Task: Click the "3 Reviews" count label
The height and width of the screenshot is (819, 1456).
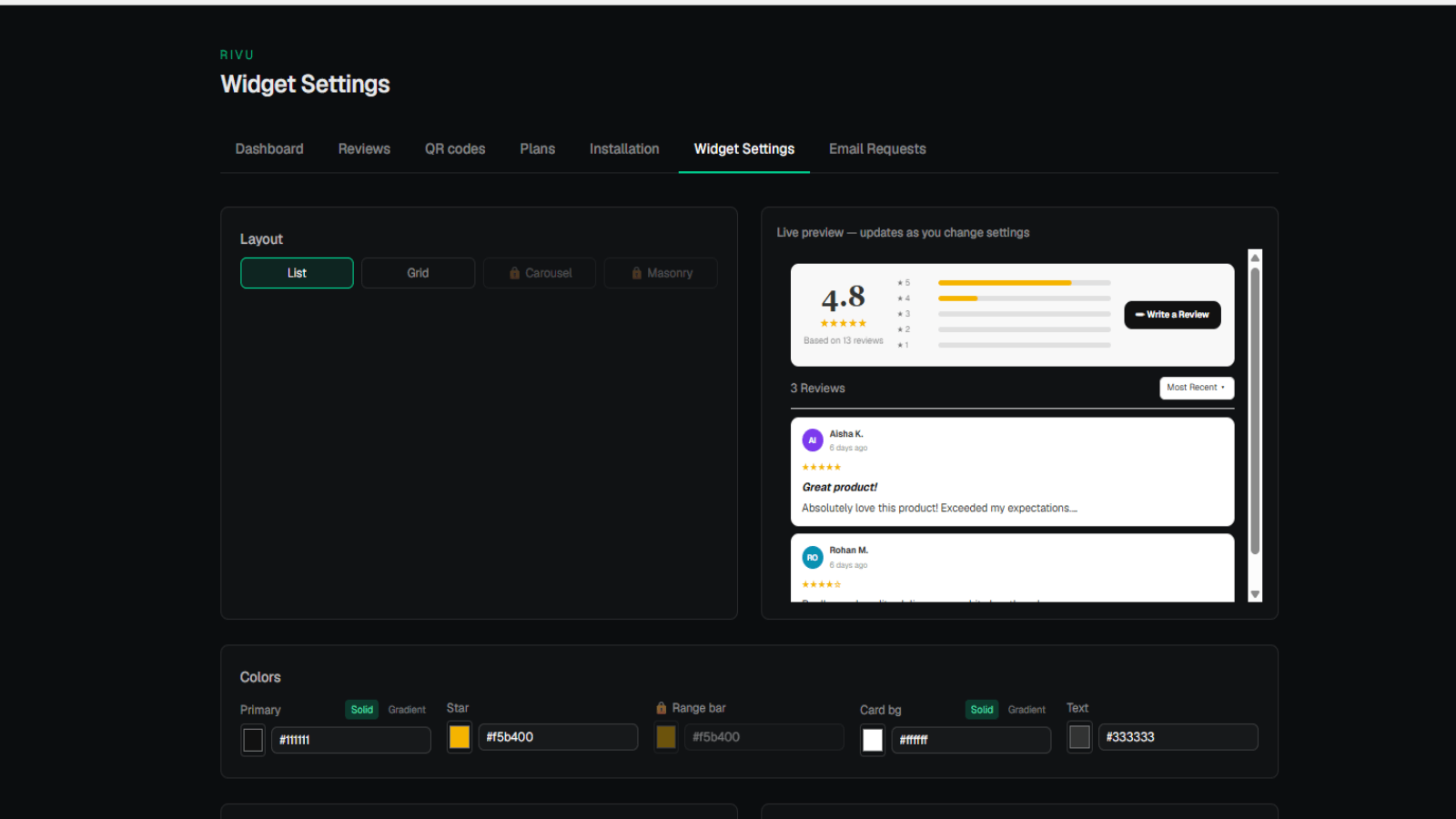Action: pos(817,389)
